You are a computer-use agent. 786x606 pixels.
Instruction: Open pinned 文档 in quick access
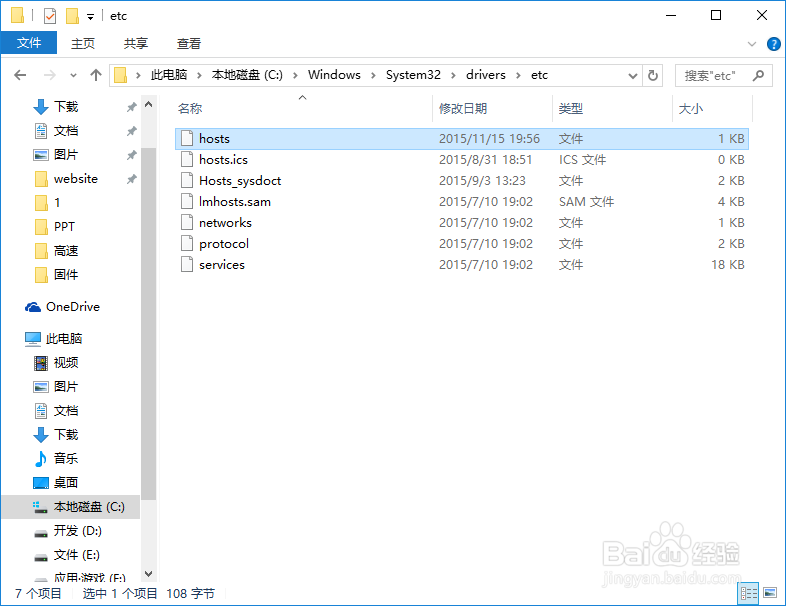click(x=65, y=131)
